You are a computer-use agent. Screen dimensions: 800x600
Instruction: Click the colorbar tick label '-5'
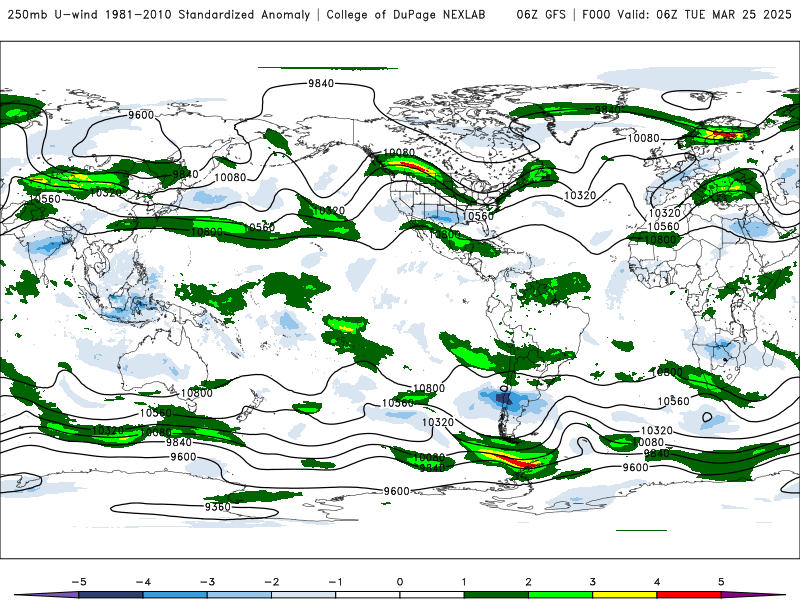coord(79,582)
